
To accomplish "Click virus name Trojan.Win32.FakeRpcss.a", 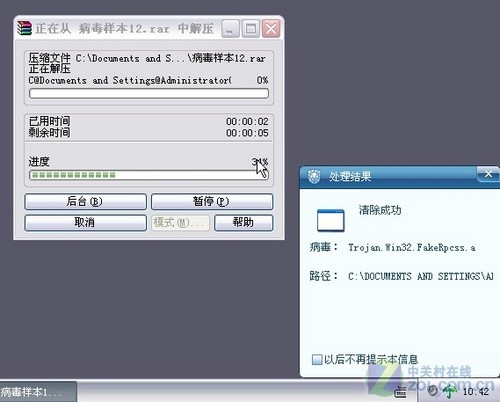I will coord(412,248).
